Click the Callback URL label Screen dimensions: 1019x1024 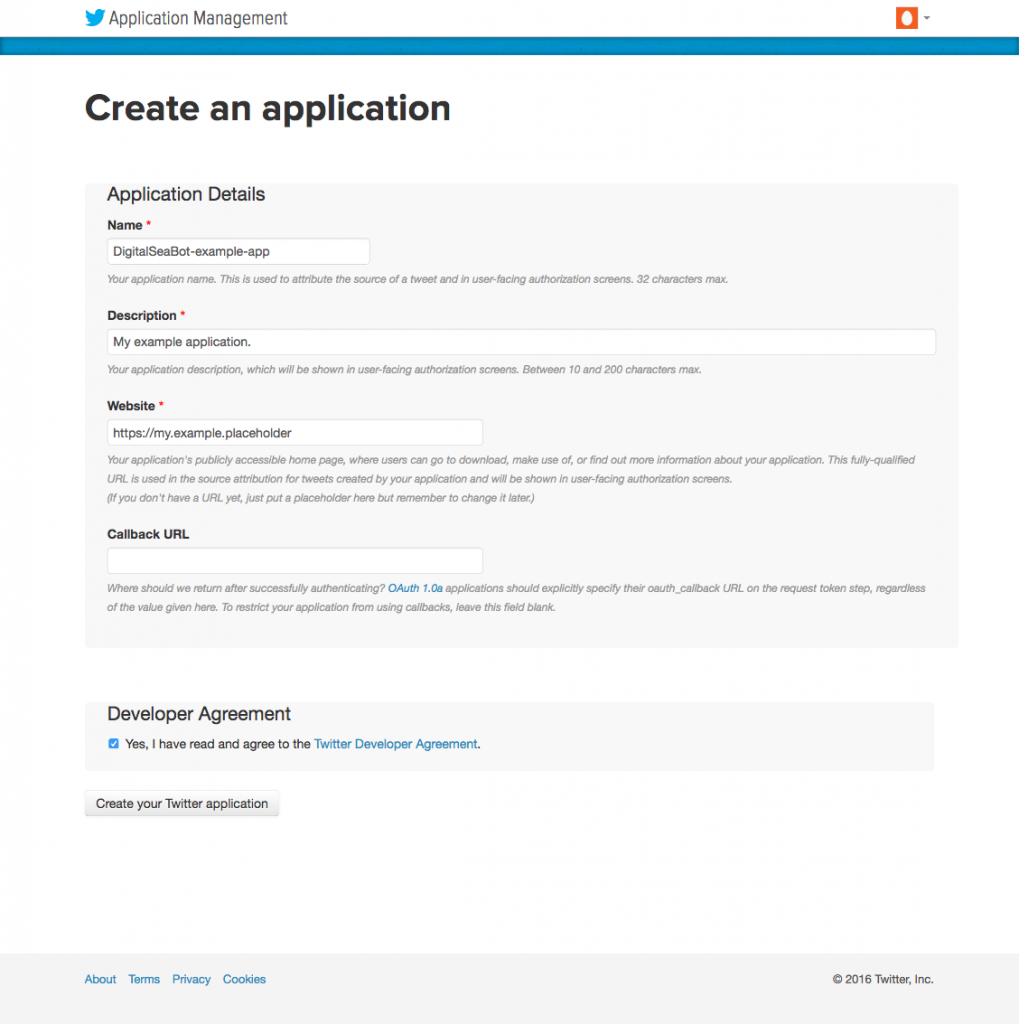pyautogui.click(x=148, y=534)
